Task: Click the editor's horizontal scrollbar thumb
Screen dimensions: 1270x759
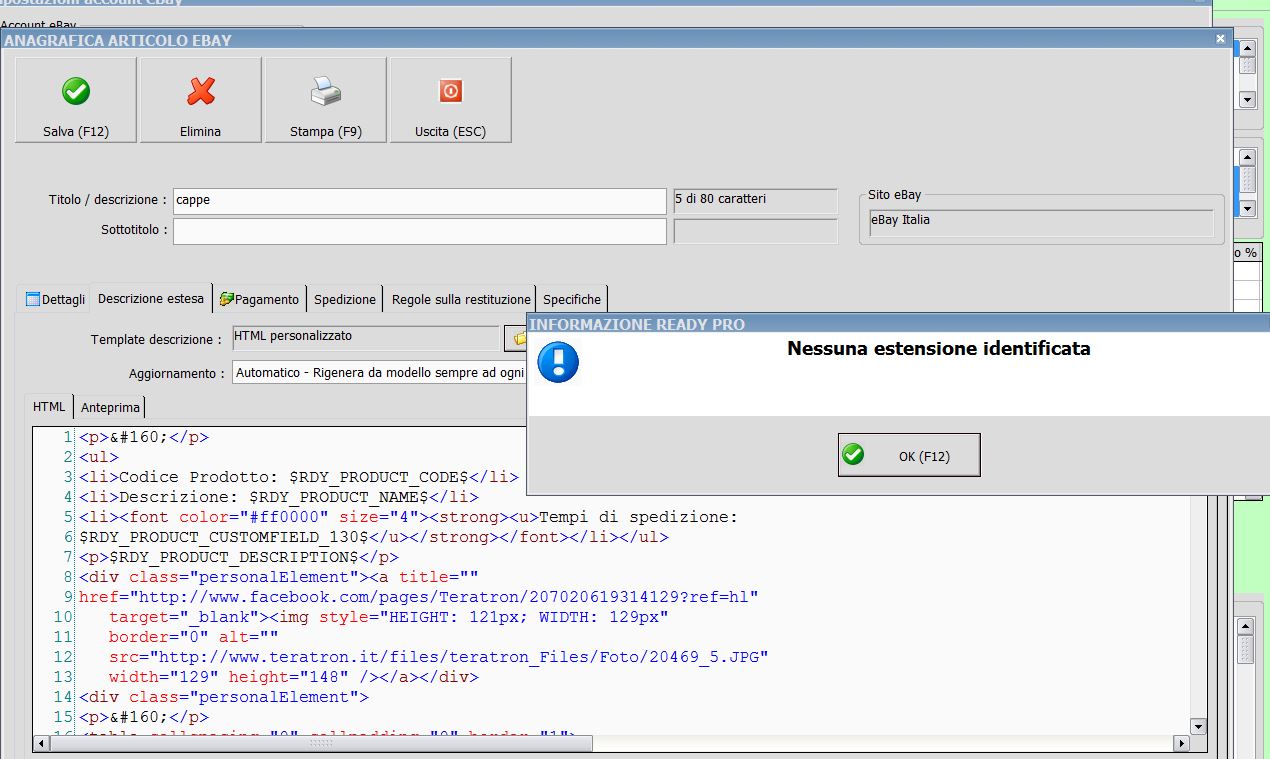Action: 321,744
